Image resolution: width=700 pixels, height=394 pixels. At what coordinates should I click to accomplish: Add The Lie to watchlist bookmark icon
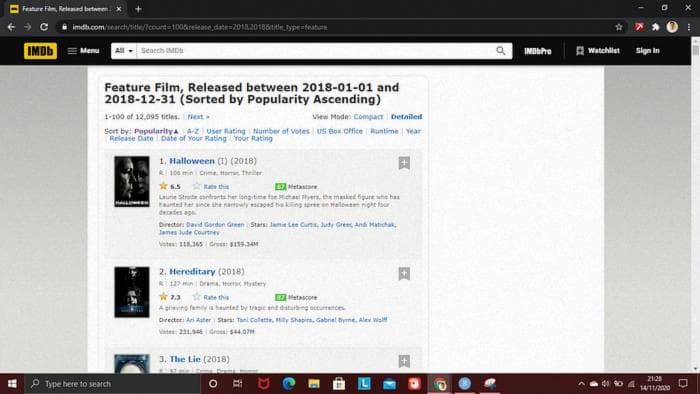point(404,361)
